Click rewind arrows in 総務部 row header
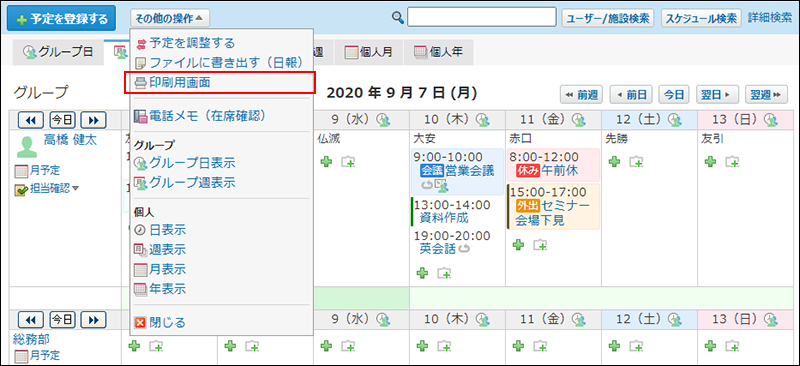This screenshot has height=366, width=800. click(x=31, y=320)
